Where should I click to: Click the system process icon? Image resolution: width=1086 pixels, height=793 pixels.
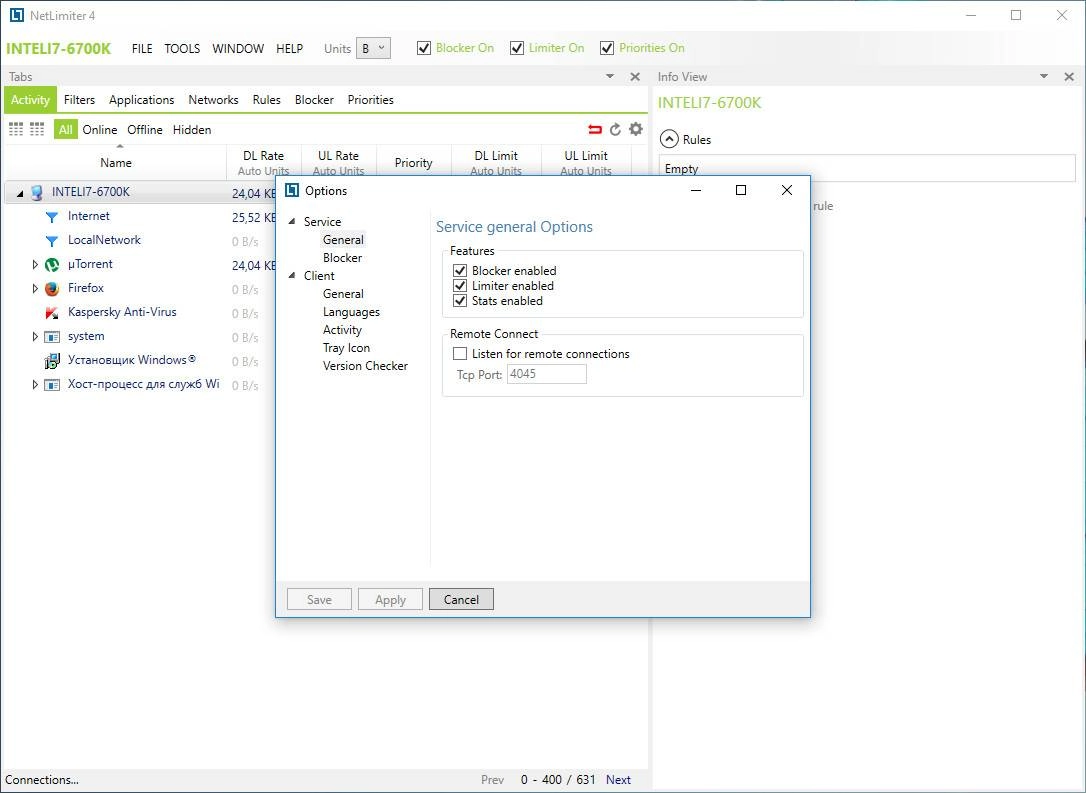52,337
